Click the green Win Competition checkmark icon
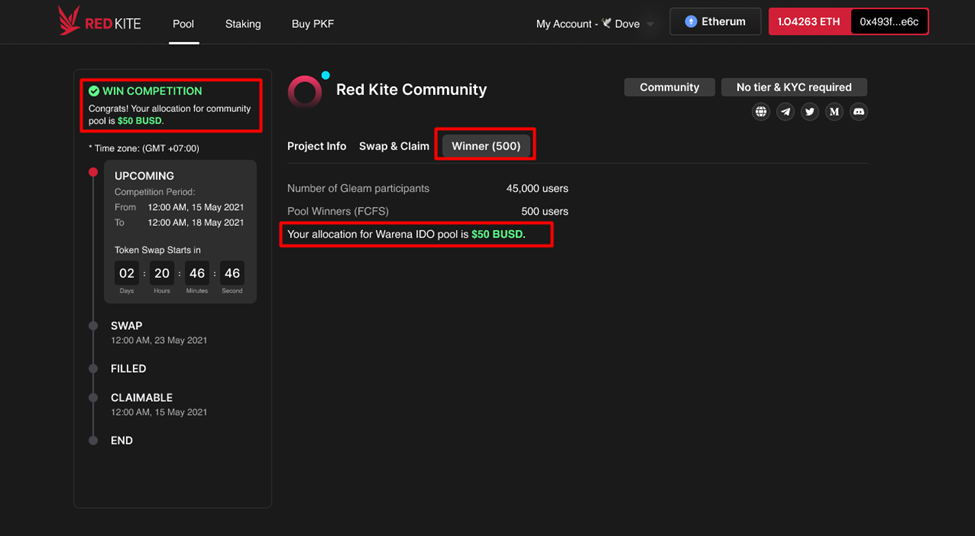The width and height of the screenshot is (975, 536). (94, 91)
